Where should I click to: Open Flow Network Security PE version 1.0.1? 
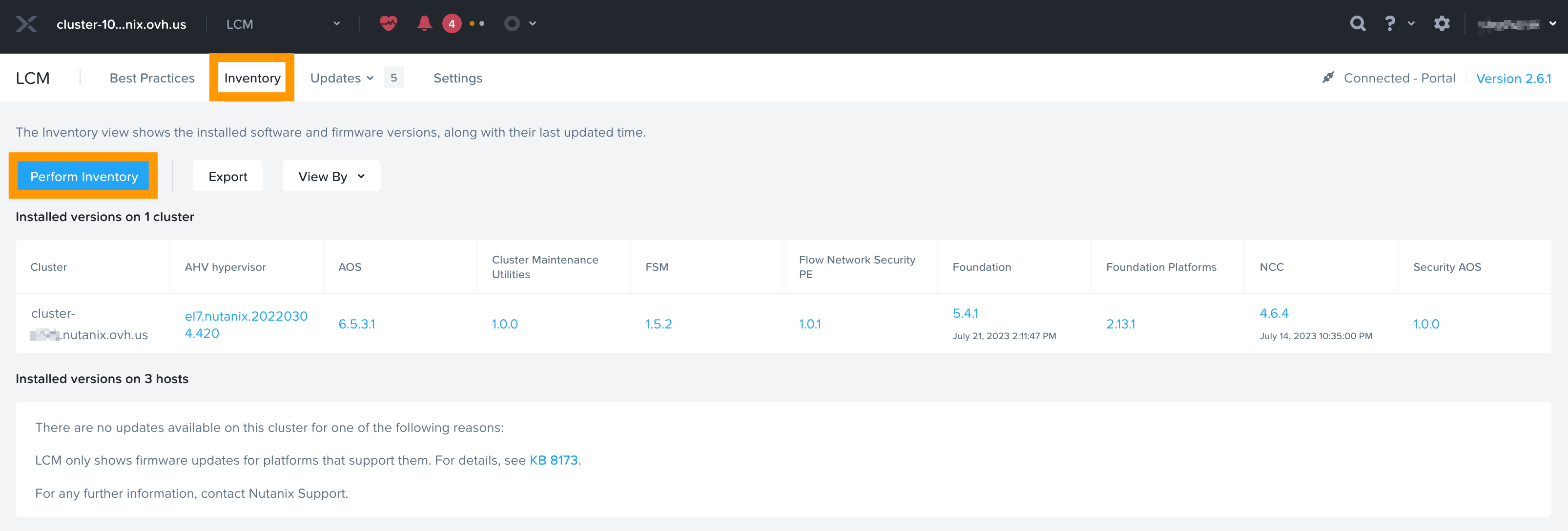pyautogui.click(x=809, y=324)
